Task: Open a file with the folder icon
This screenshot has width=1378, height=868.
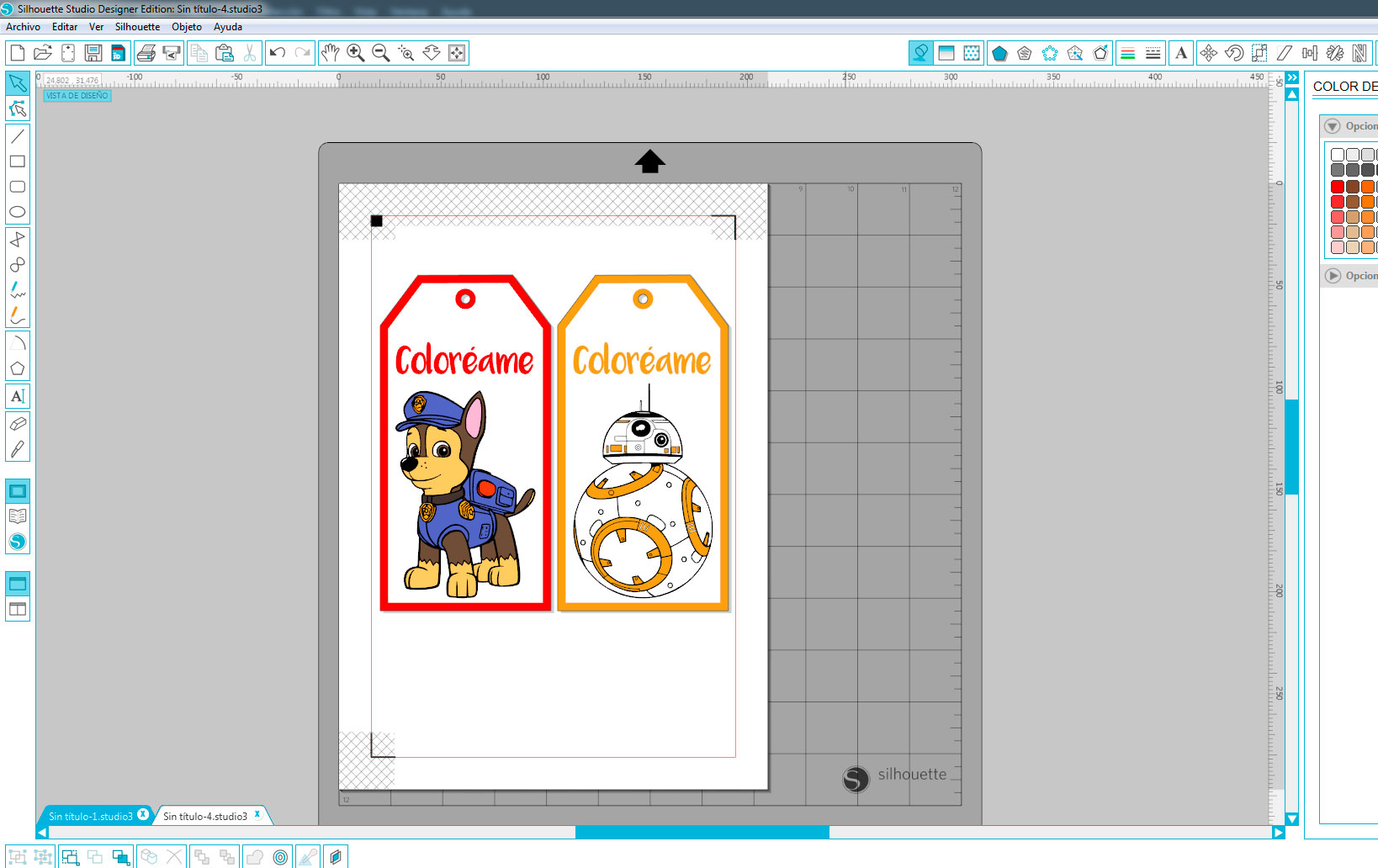Action: coord(43,53)
